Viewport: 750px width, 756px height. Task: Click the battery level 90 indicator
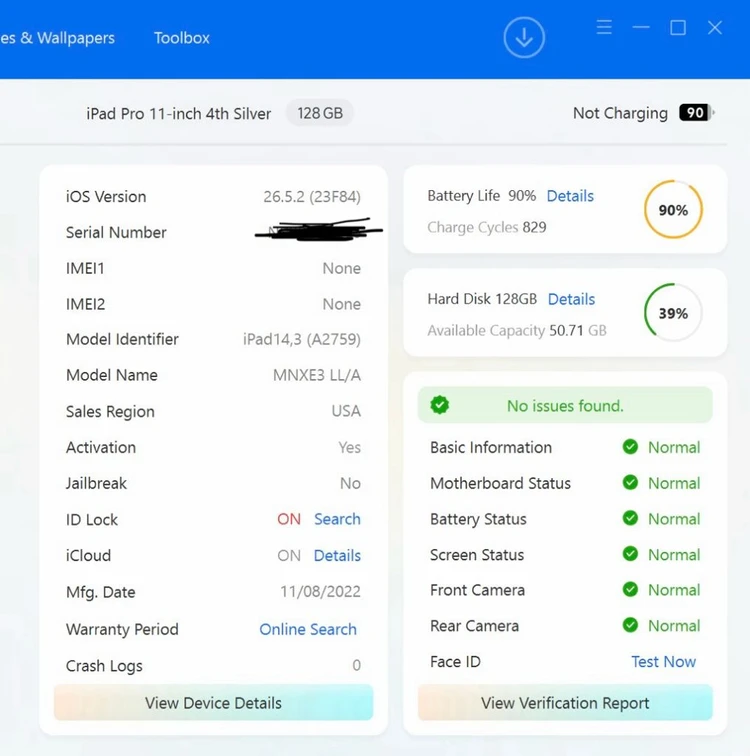[x=696, y=113]
